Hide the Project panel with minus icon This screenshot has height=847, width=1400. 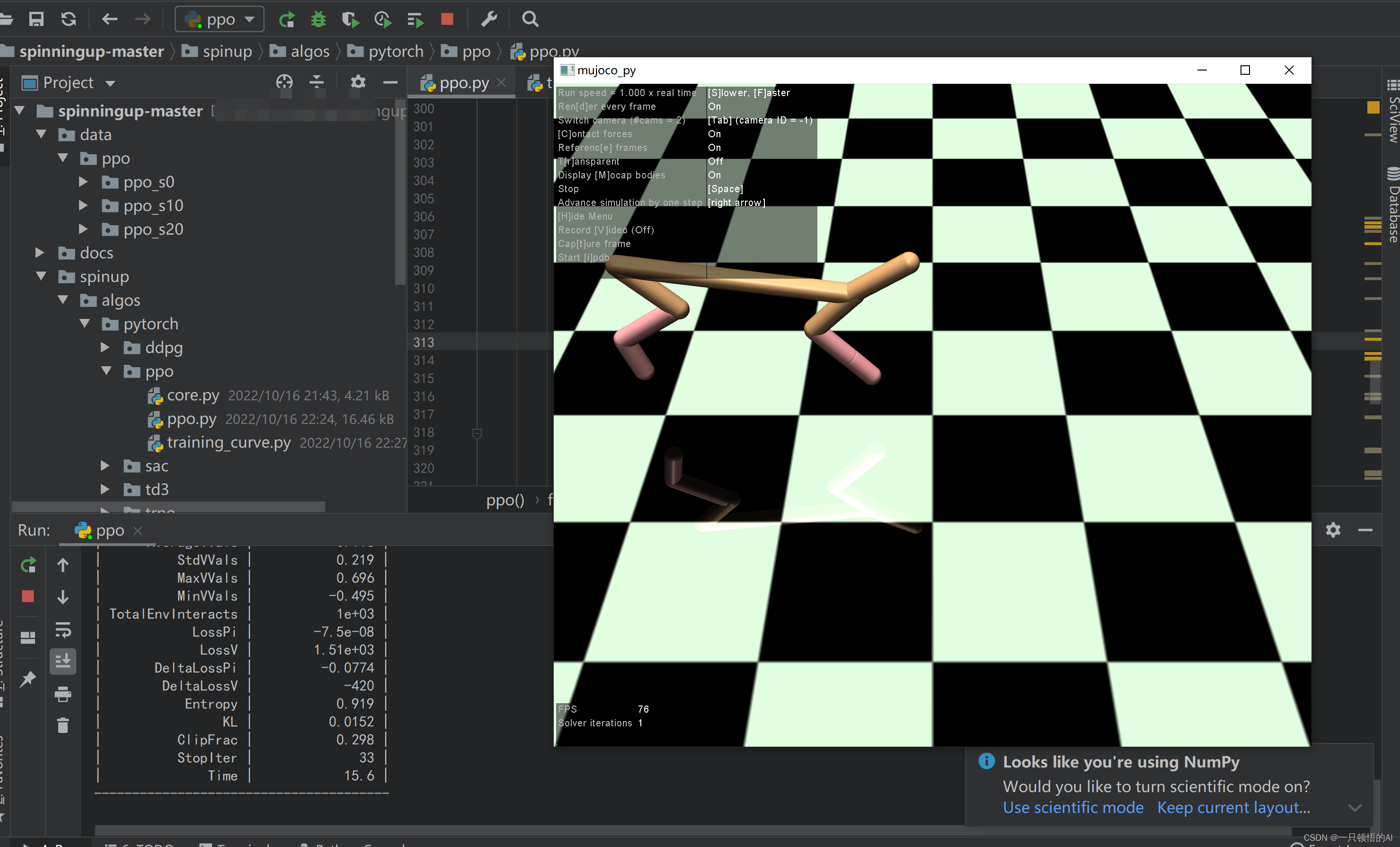390,83
